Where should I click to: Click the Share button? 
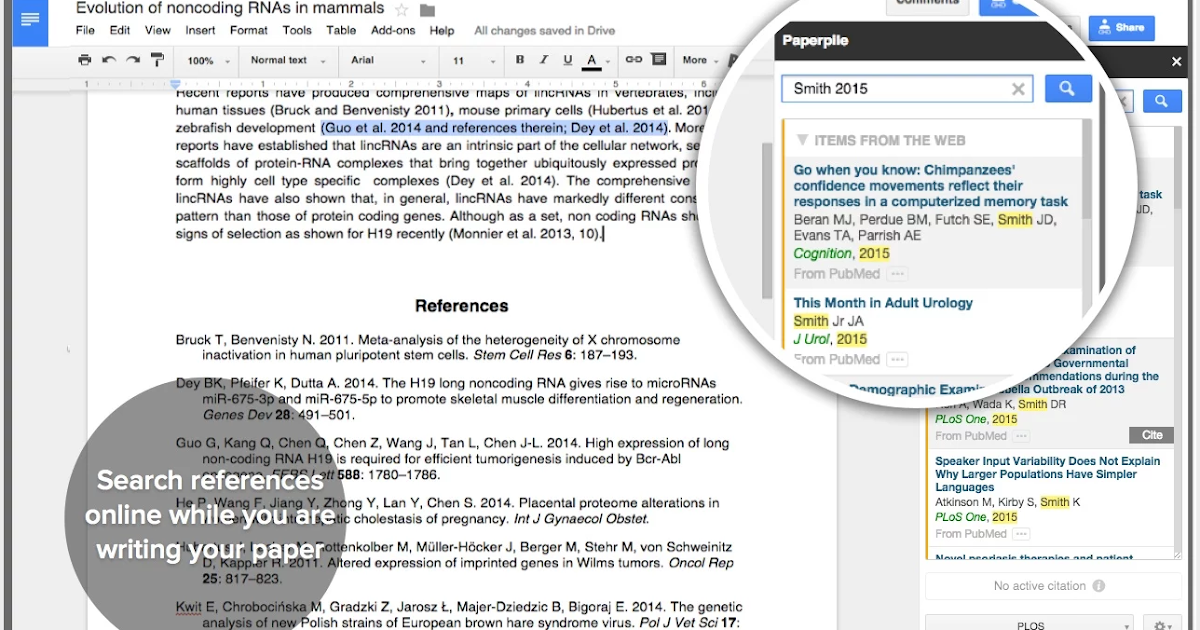coord(1121,28)
